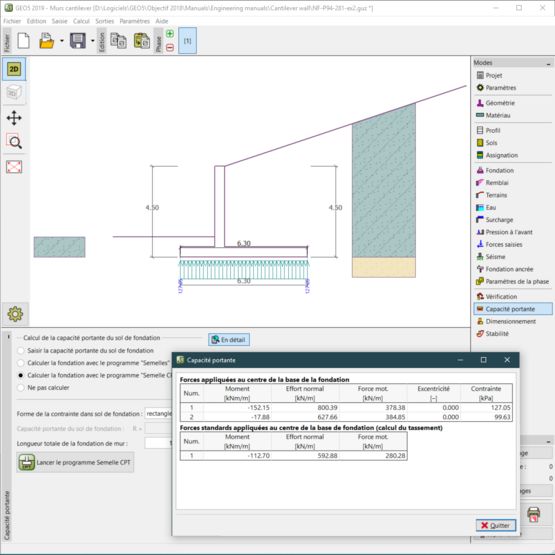Open the Calcul menu

[x=81, y=21]
